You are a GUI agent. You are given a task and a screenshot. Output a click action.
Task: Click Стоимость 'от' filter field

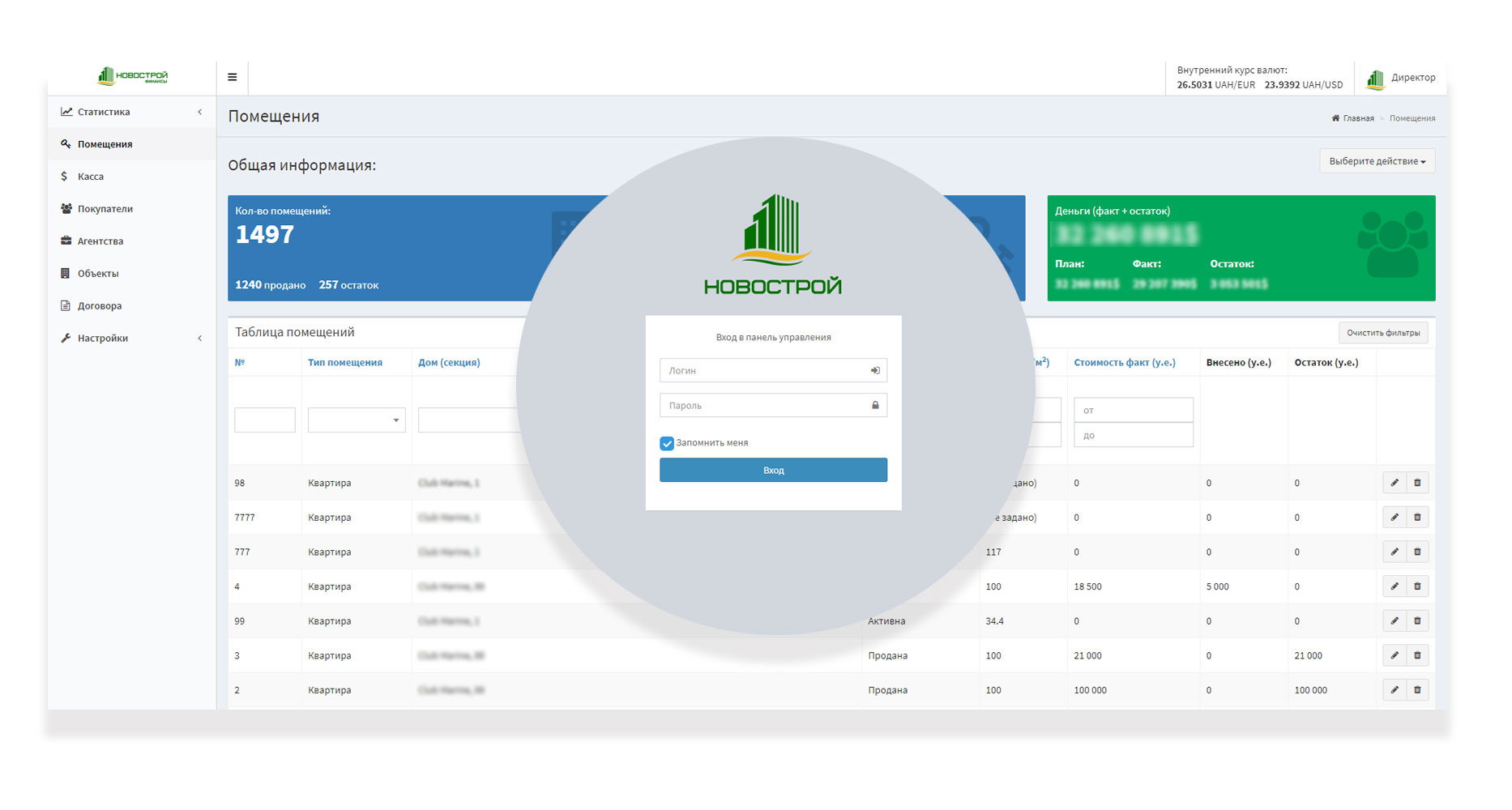coord(1134,410)
